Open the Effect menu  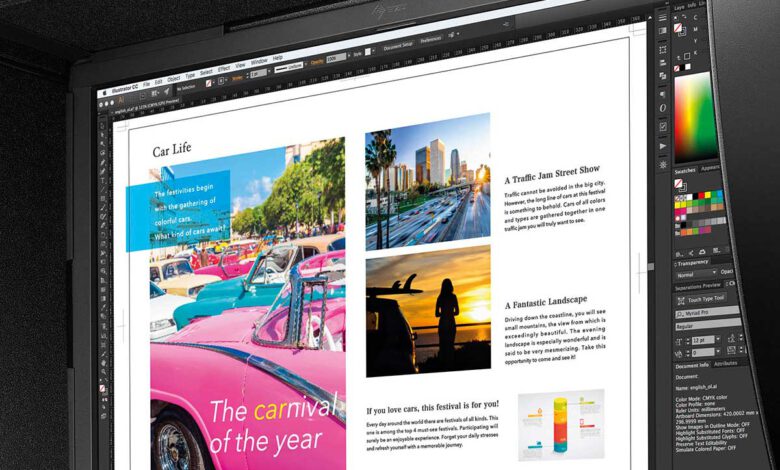click(224, 69)
